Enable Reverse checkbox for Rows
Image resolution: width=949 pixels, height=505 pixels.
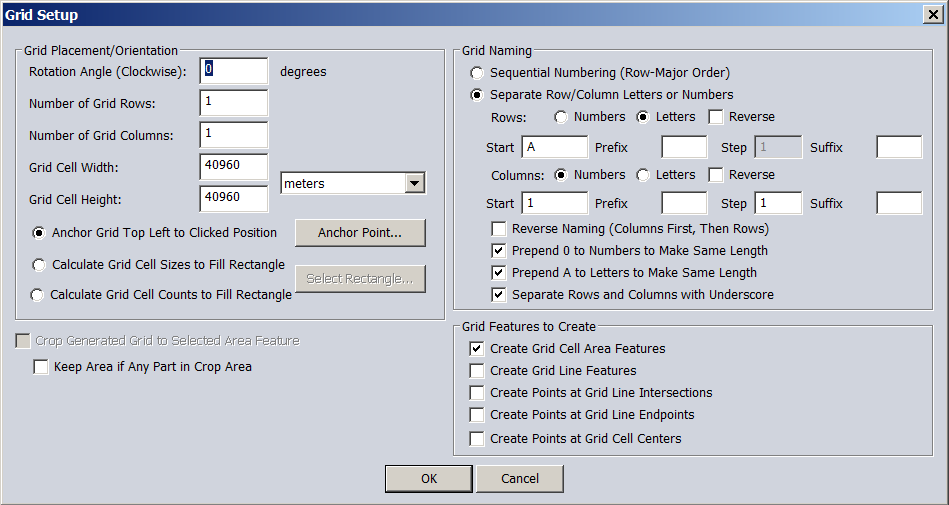716,117
